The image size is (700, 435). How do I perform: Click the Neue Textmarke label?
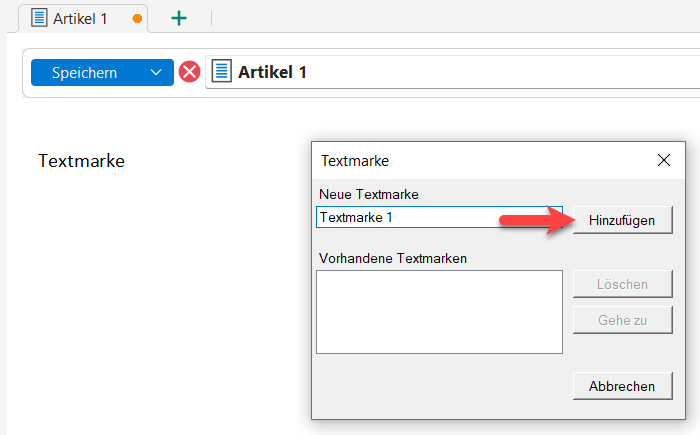[369, 194]
